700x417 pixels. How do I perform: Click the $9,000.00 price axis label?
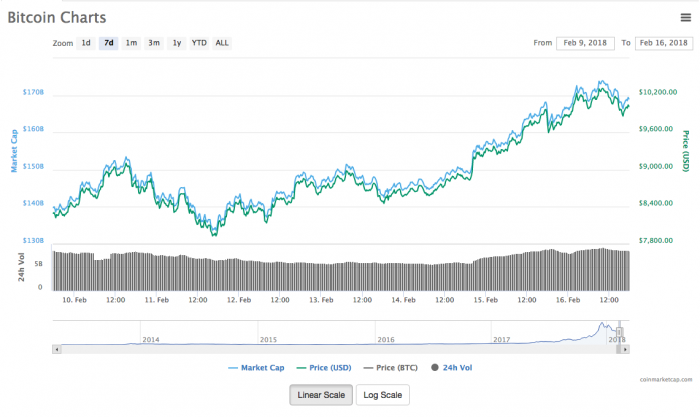coord(655,166)
